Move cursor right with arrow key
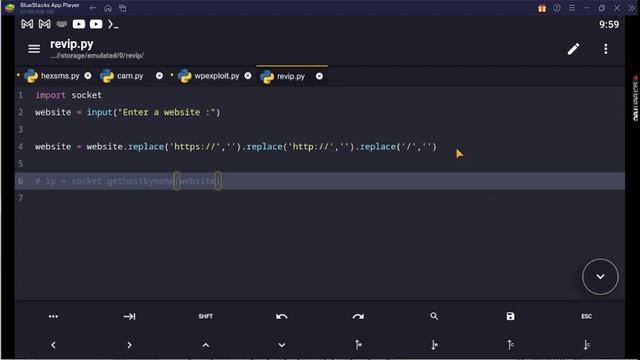 129,345
